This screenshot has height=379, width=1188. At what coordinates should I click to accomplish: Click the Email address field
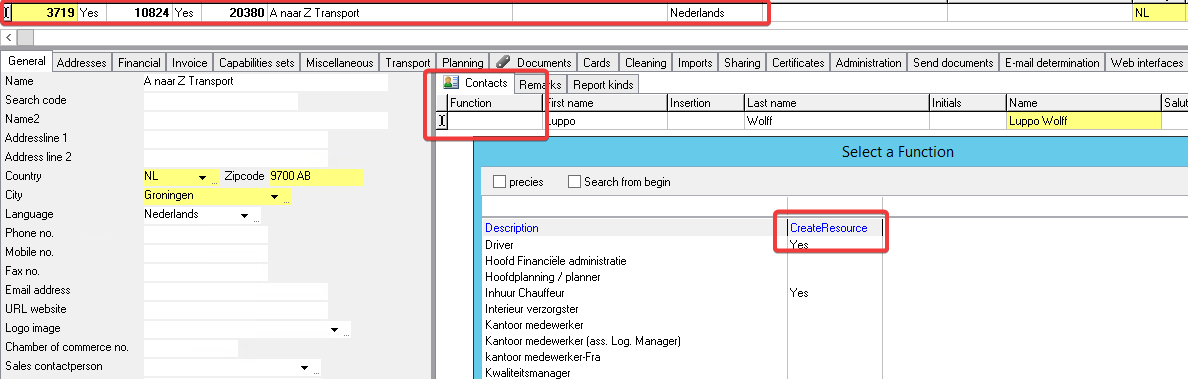236,291
